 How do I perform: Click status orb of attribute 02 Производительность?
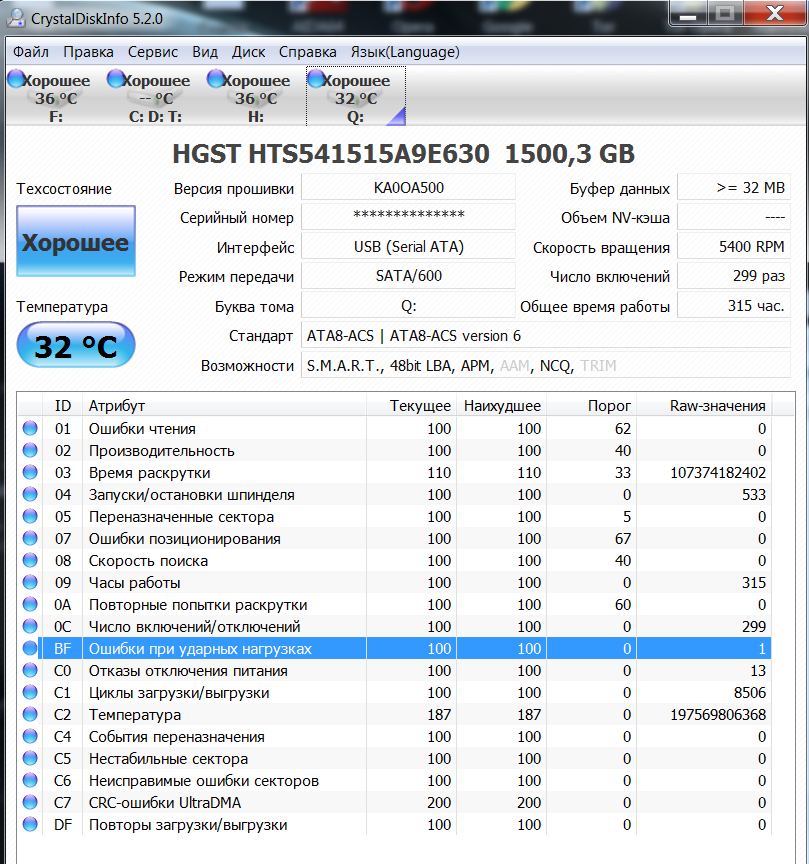(x=30, y=450)
